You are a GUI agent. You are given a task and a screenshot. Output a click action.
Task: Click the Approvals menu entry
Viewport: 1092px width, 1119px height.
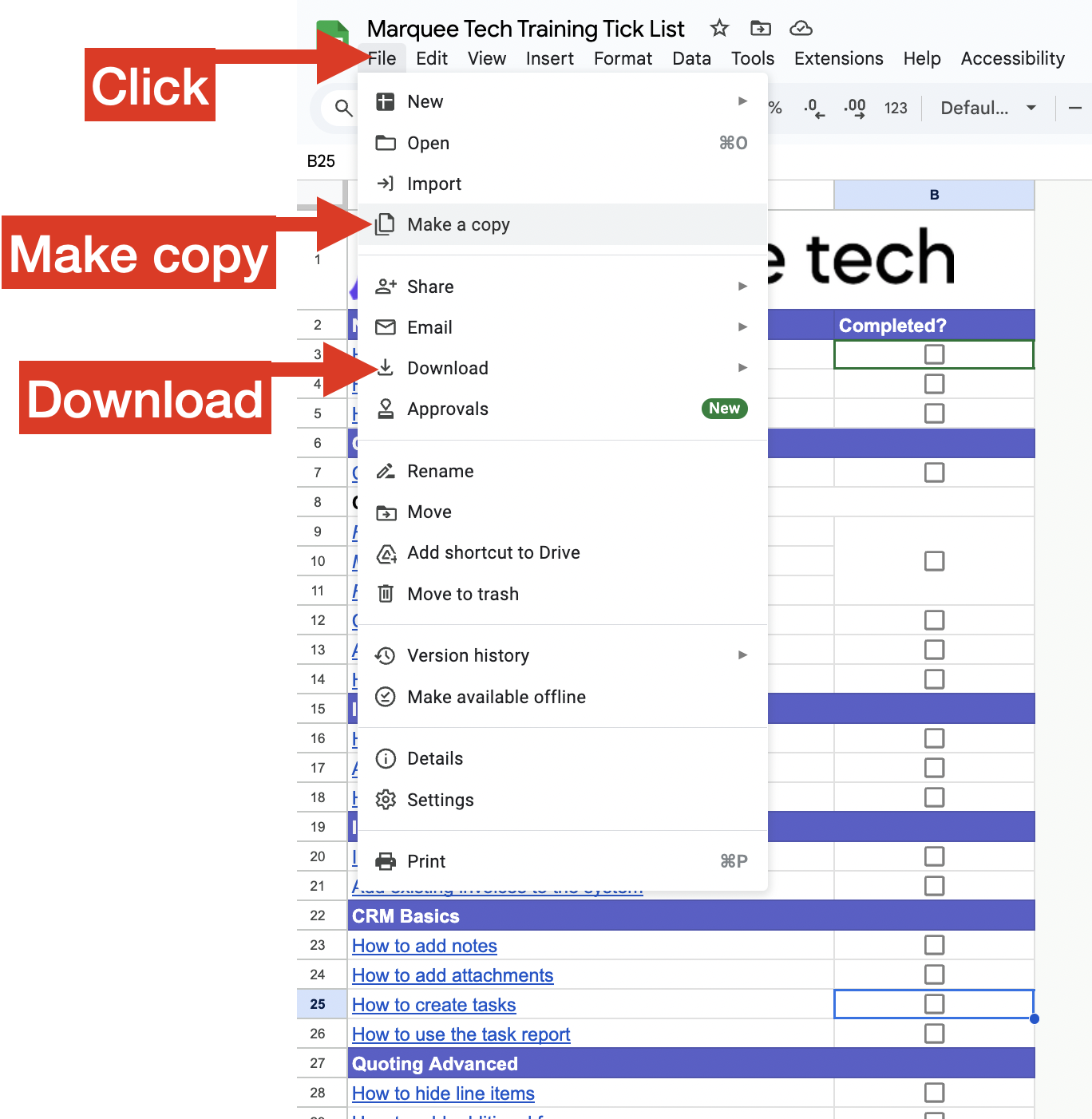coord(562,409)
